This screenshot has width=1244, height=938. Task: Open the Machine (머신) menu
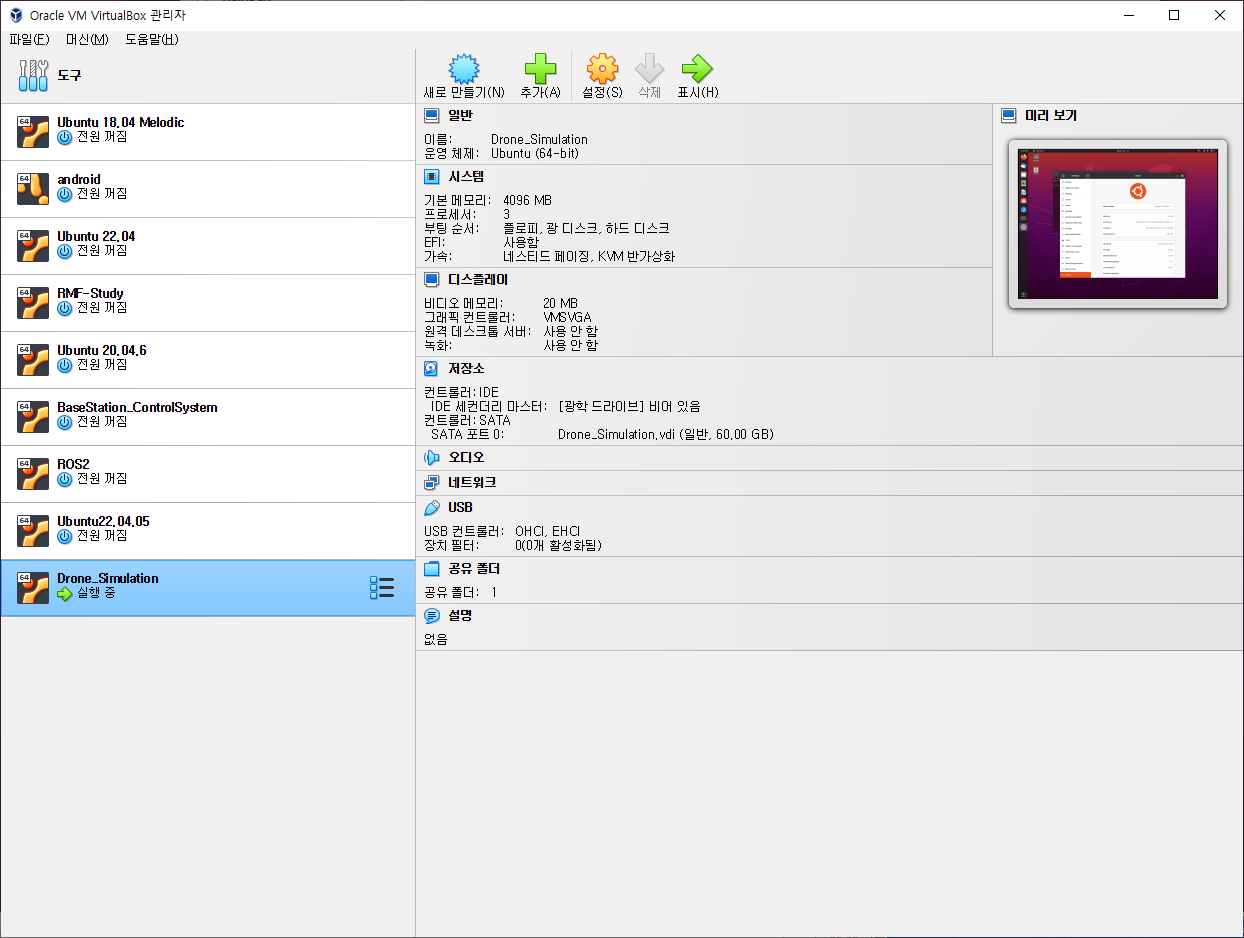pos(87,40)
